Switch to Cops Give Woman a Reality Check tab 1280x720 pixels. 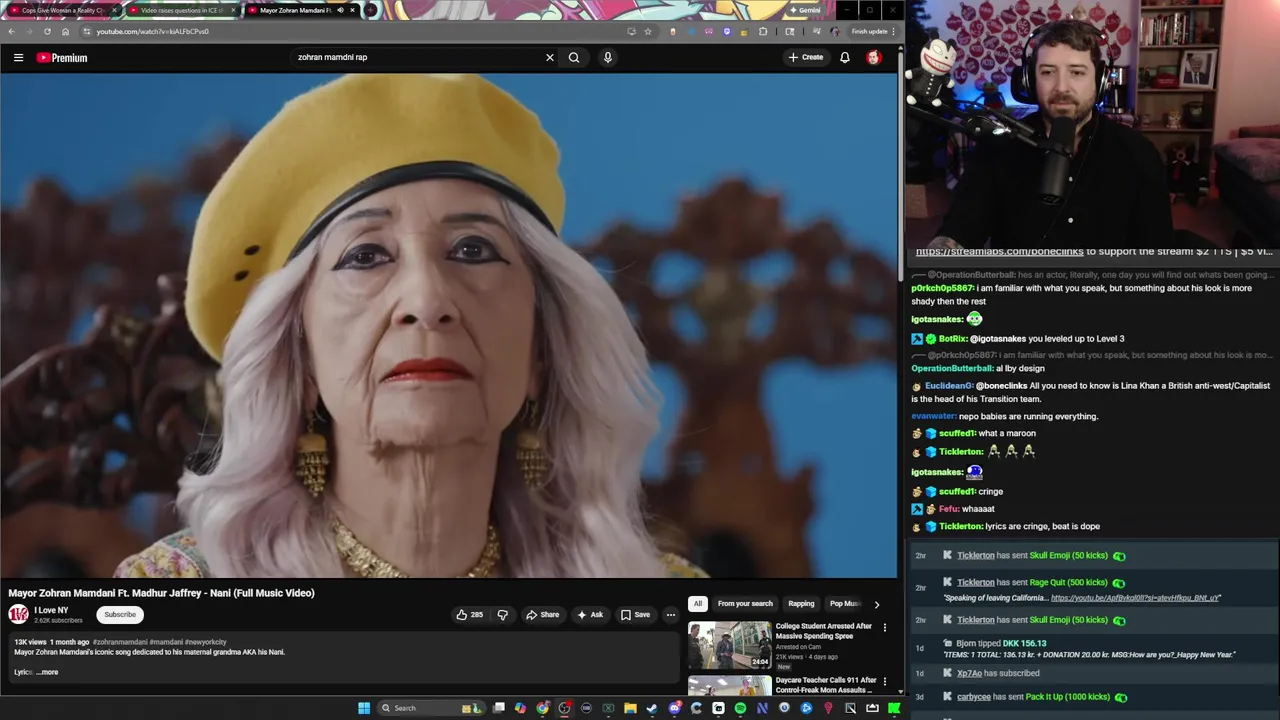62,10
